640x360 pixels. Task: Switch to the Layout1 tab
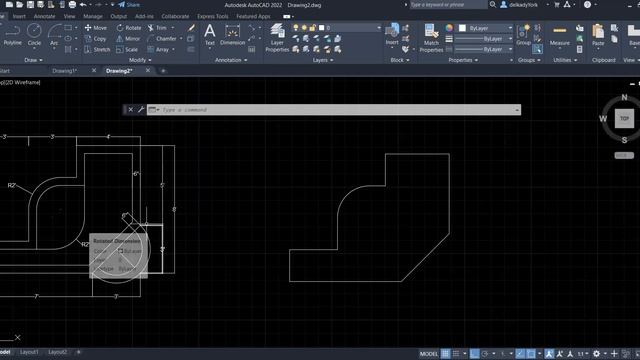point(29,352)
